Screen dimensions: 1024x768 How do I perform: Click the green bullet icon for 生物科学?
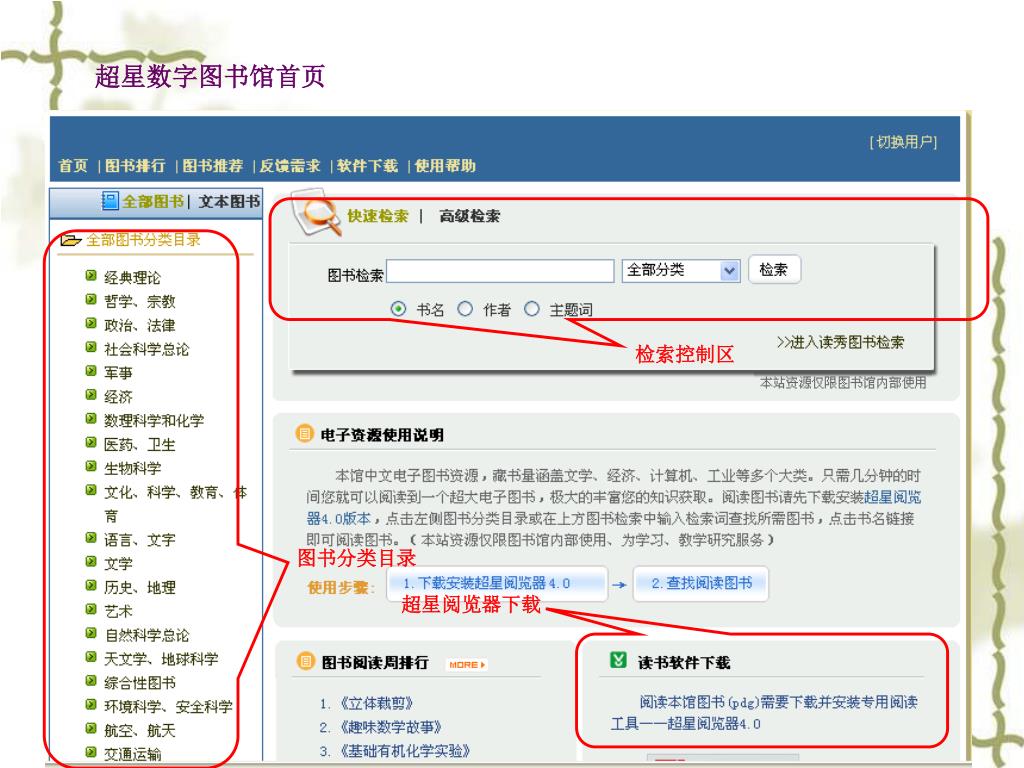[x=91, y=466]
